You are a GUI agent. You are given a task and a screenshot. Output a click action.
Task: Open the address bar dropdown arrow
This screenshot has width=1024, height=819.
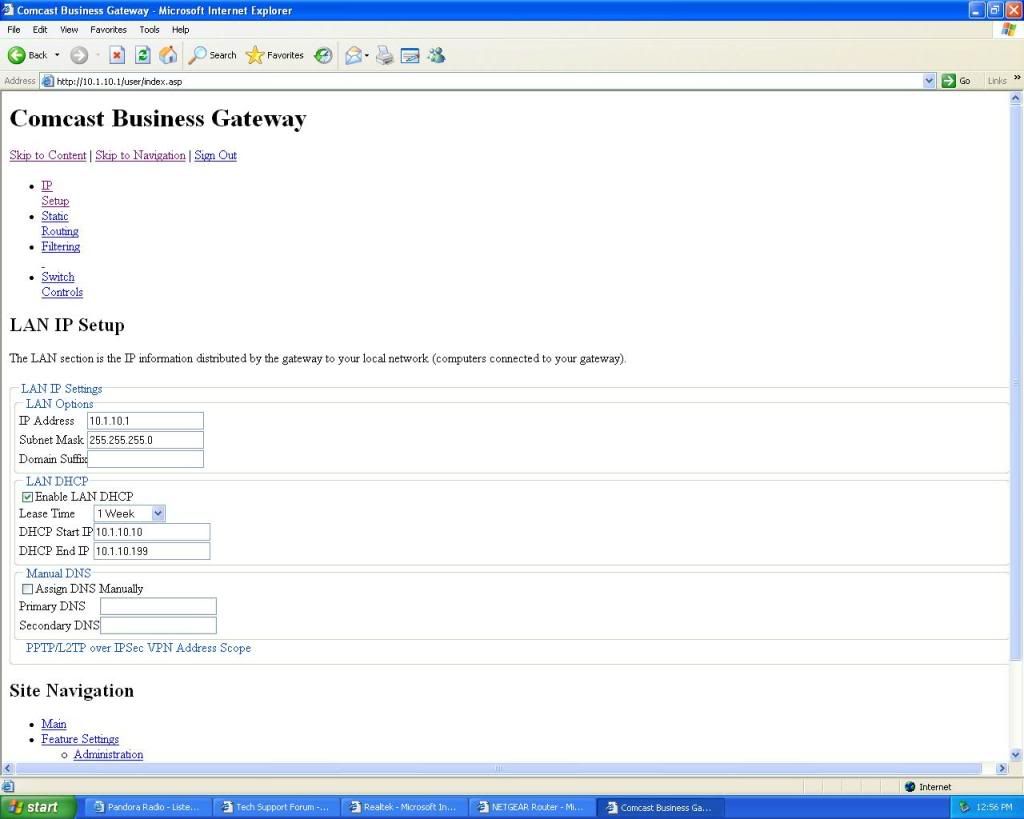[x=929, y=81]
